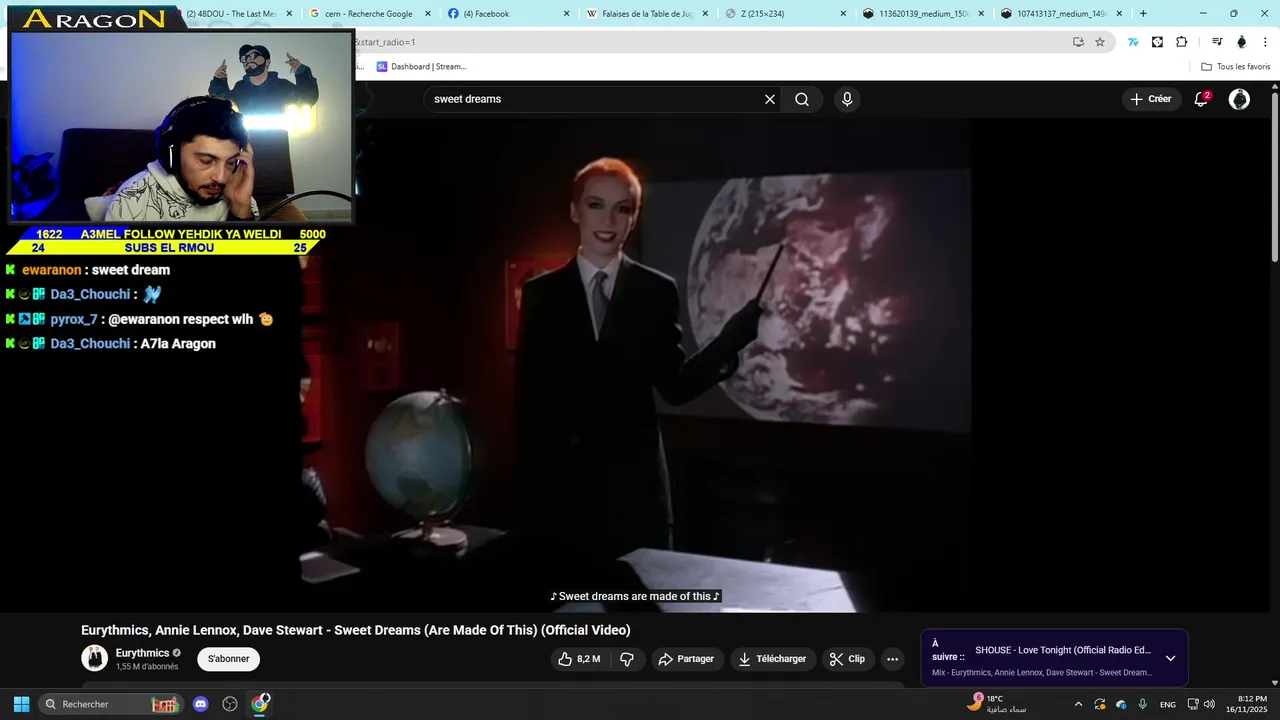Click the taskbar Rechercher search box
Image resolution: width=1280 pixels, height=720 pixels.
click(110, 704)
